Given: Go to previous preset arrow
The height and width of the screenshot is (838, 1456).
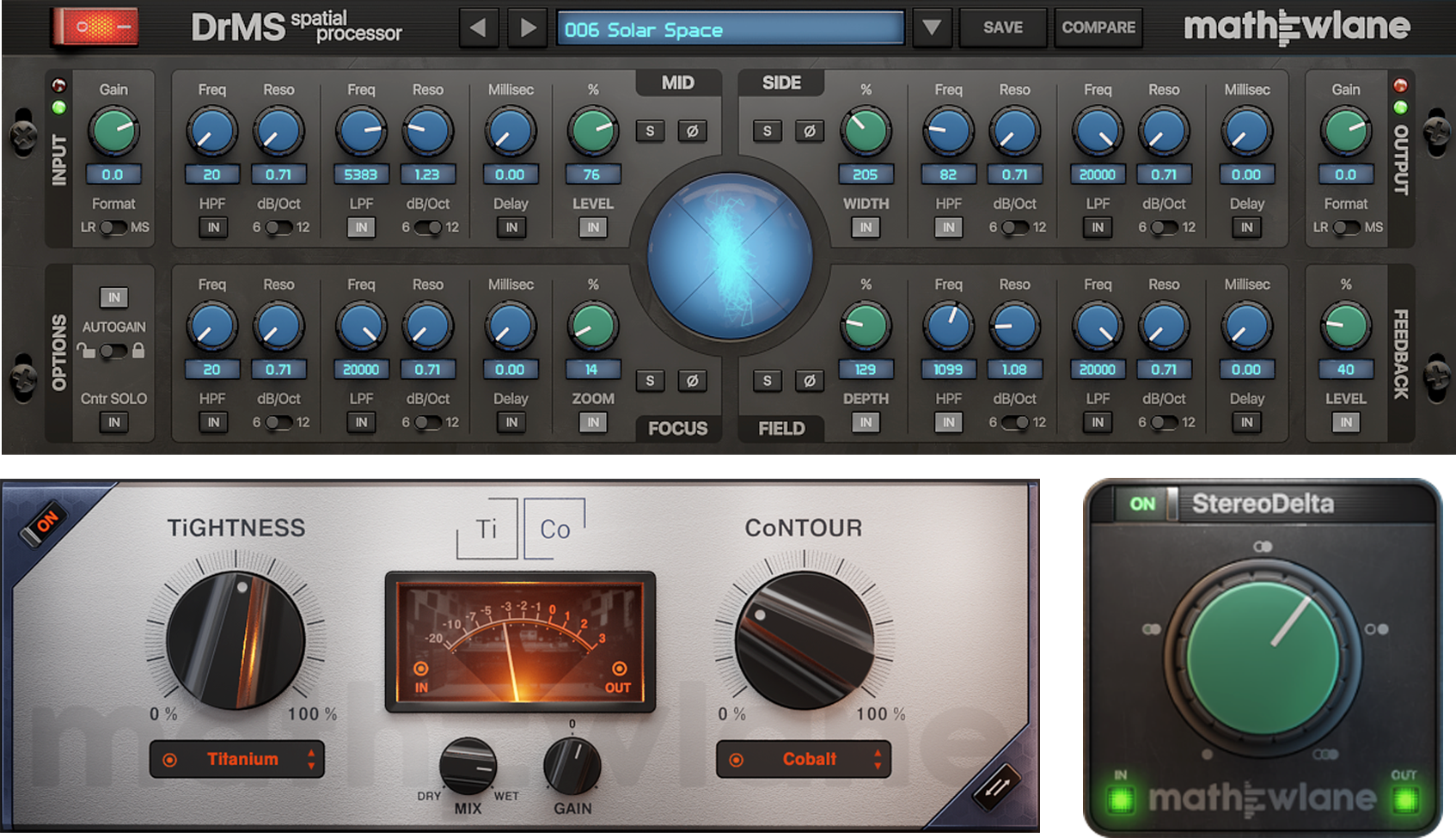Looking at the screenshot, I should [479, 28].
